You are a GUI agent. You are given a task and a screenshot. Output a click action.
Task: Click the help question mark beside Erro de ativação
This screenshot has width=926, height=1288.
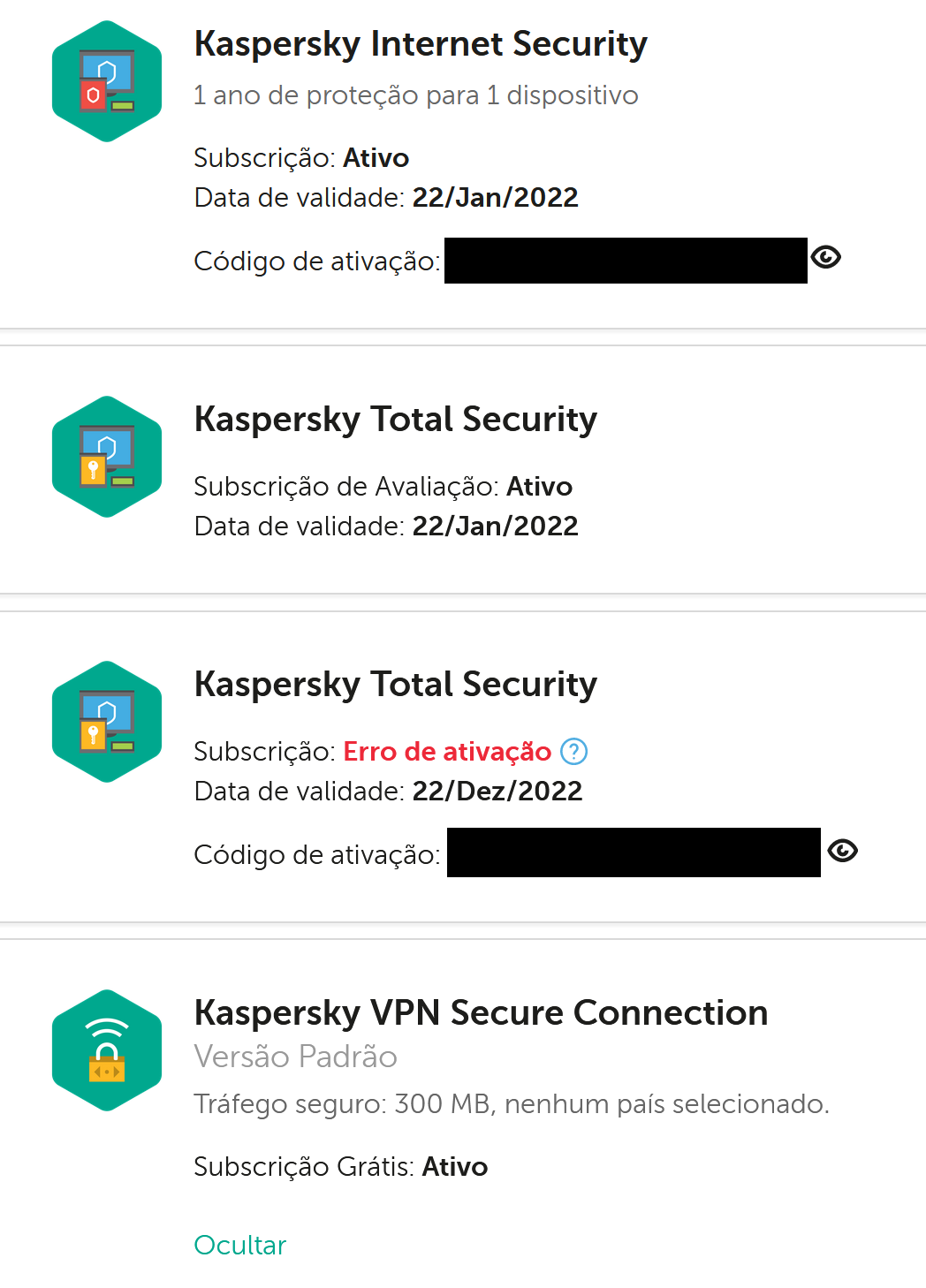click(574, 751)
